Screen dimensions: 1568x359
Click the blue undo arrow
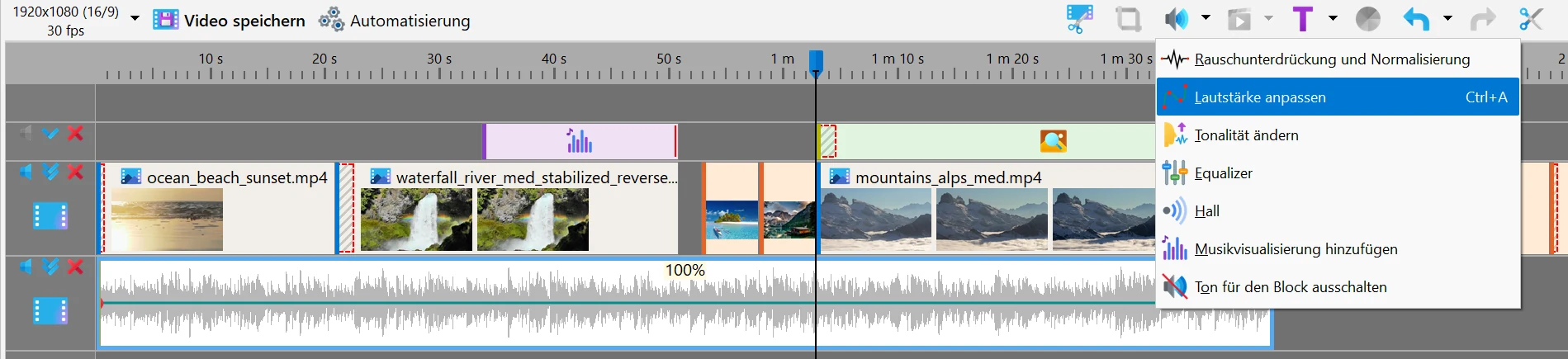click(x=1417, y=19)
